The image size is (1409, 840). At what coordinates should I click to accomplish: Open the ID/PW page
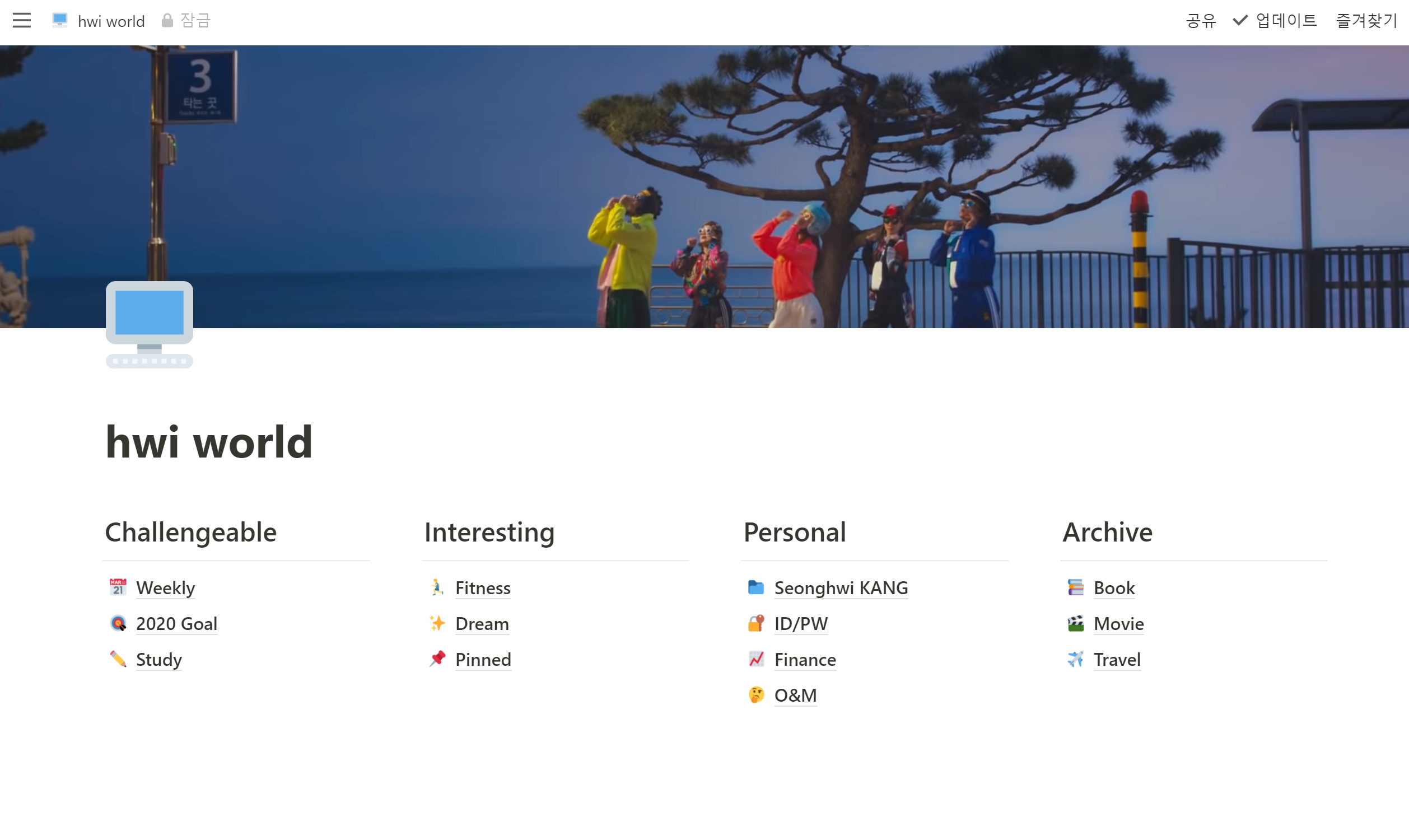click(x=801, y=623)
